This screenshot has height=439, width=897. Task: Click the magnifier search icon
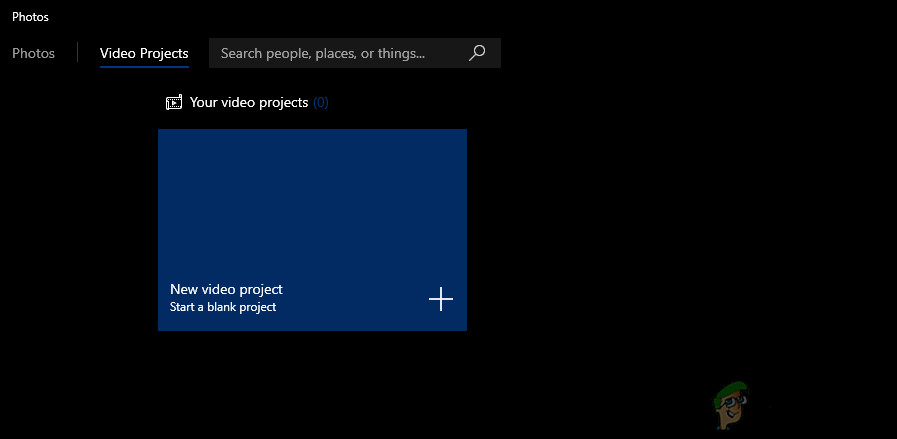point(477,53)
